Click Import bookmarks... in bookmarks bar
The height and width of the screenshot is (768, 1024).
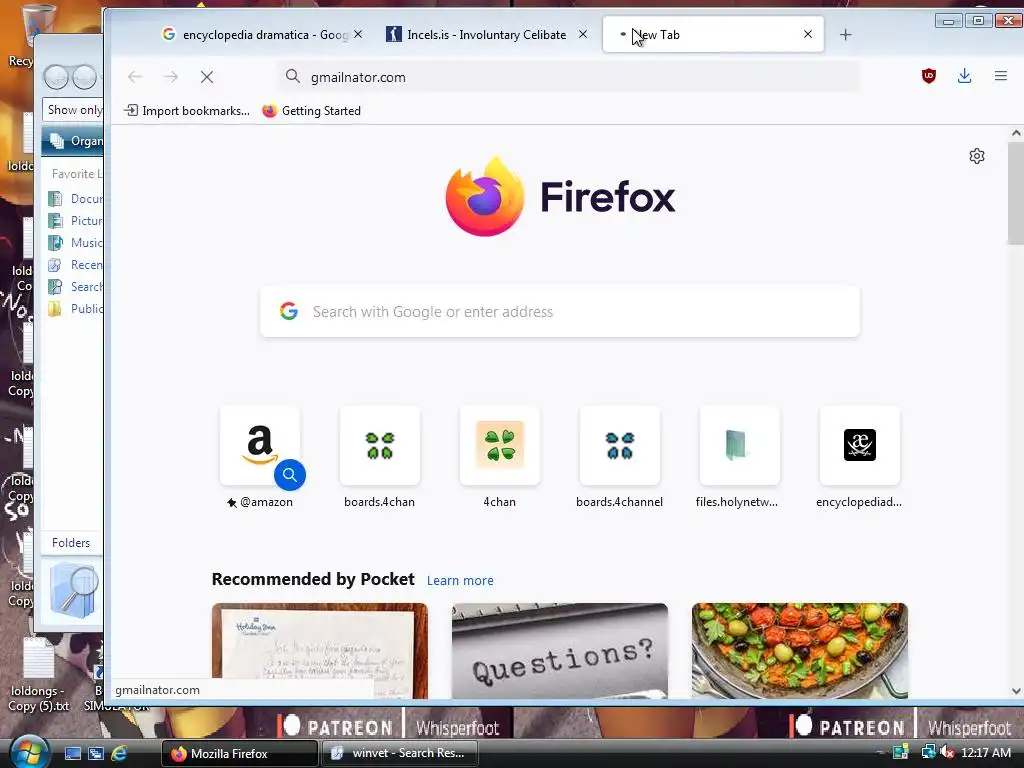[x=187, y=110]
